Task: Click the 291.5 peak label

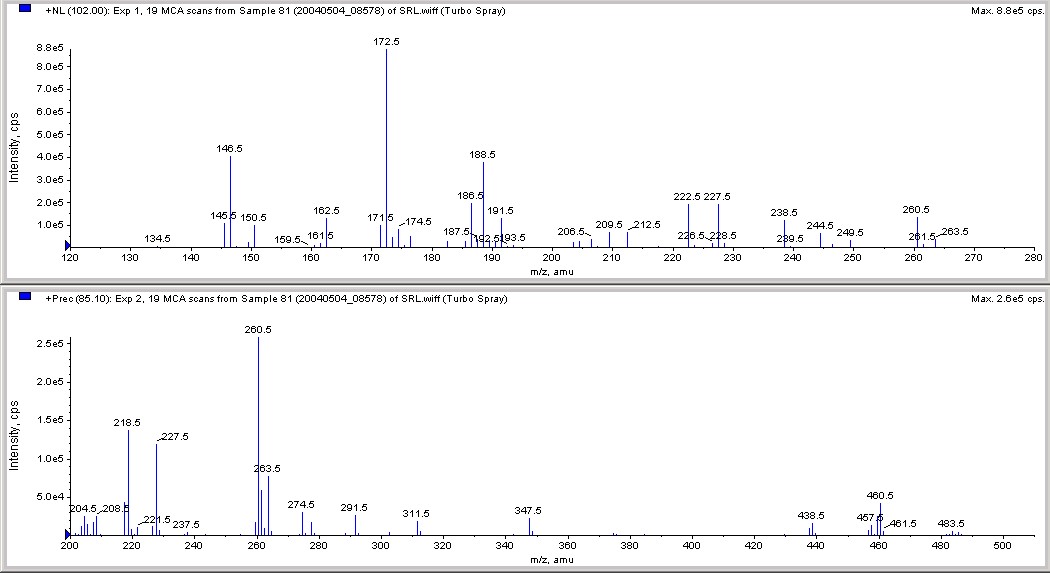Action: point(354,508)
